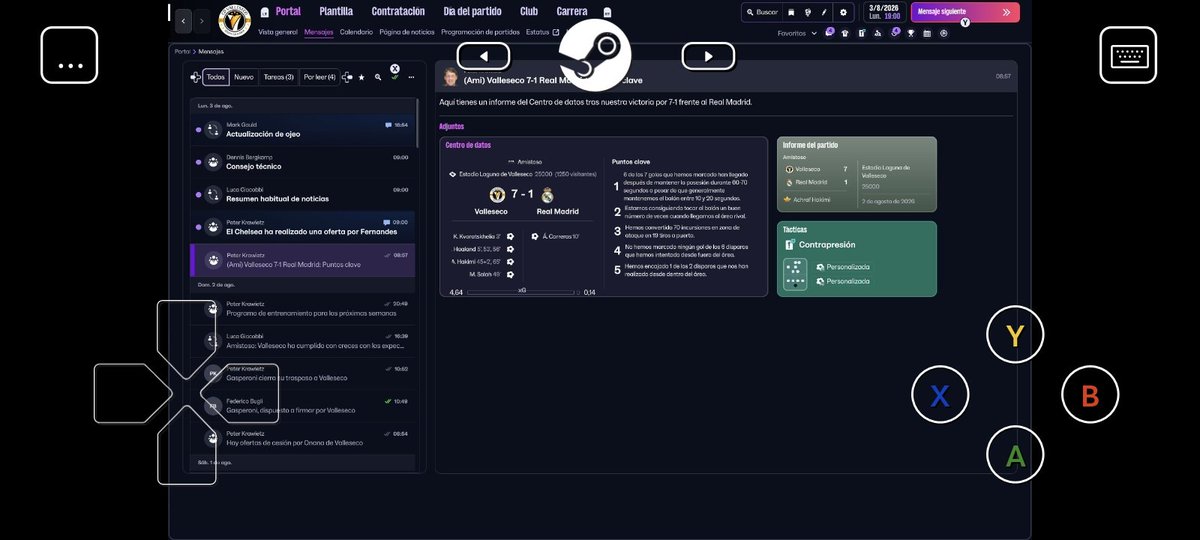Open the Contratación menu
The height and width of the screenshot is (540, 1200).
coord(398,12)
